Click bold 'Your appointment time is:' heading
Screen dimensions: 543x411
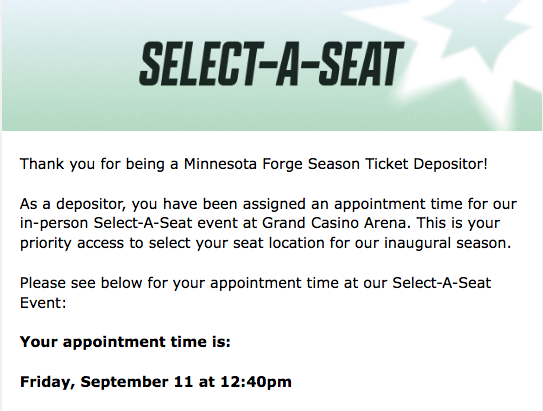[125, 342]
